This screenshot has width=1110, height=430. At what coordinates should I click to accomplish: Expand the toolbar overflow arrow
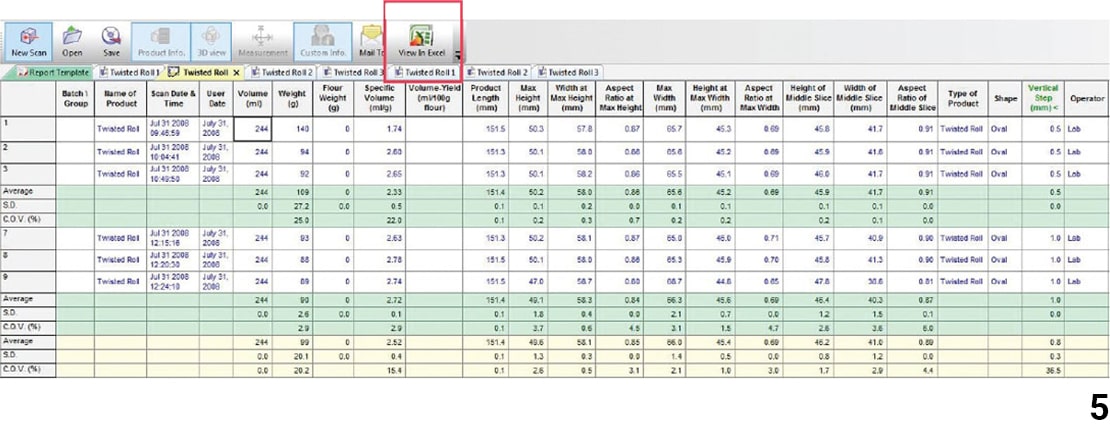(458, 55)
